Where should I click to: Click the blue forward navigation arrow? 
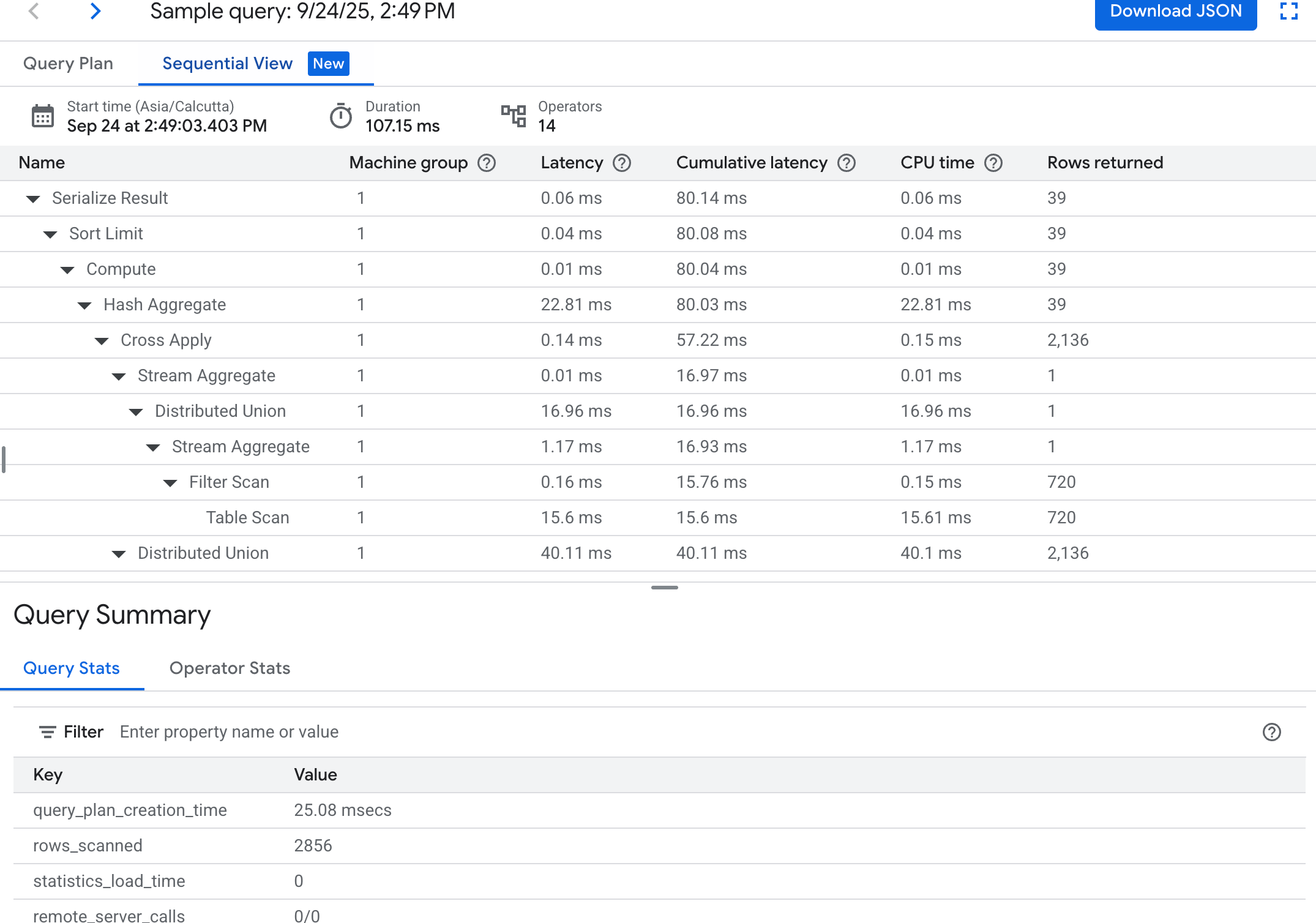tap(95, 11)
